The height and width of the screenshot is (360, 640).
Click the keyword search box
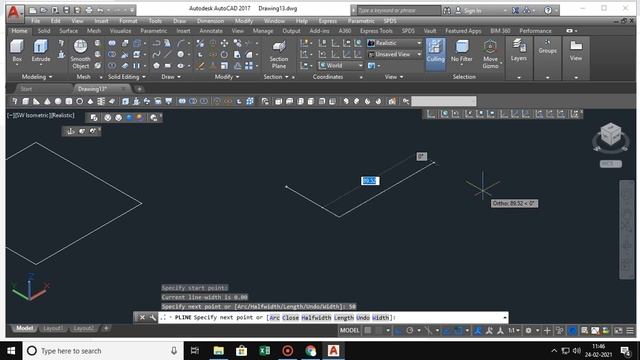pyautogui.click(x=399, y=10)
